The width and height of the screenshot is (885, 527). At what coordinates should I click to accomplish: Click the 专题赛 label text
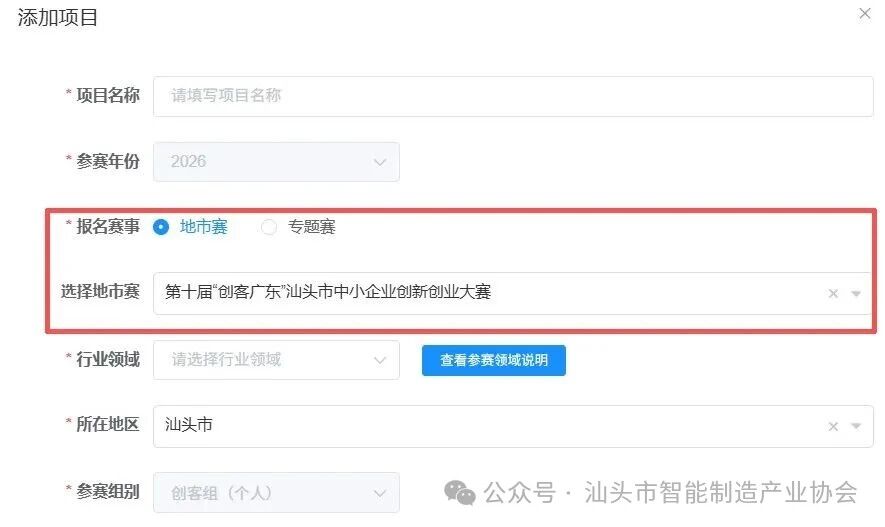pos(312,227)
